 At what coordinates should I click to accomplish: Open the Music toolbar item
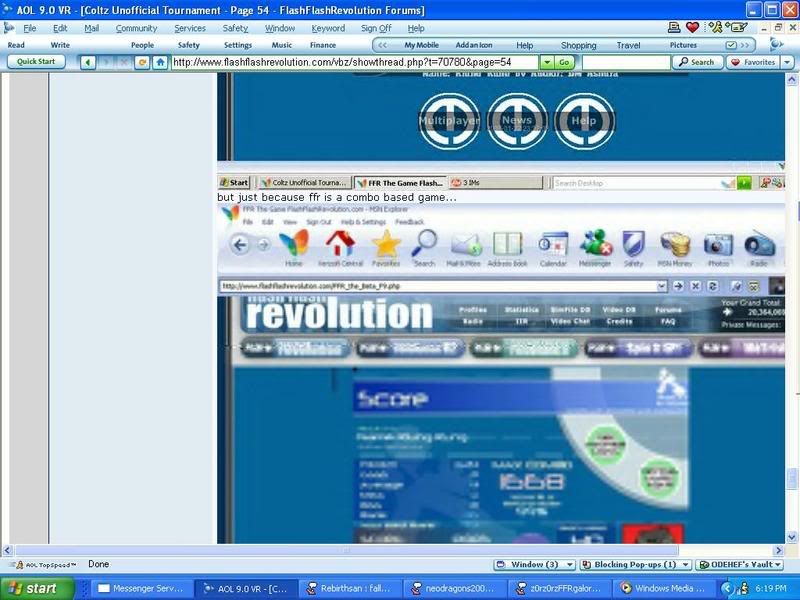[x=282, y=45]
